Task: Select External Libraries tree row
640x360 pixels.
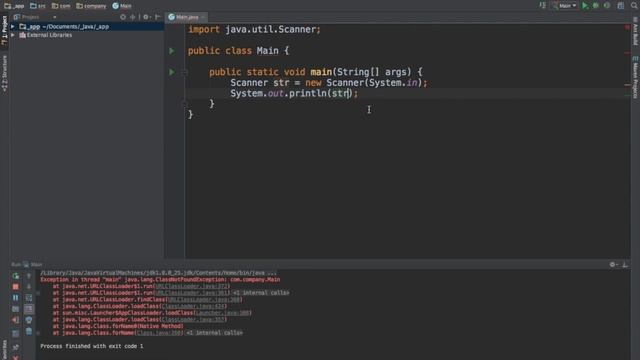Action: 87,35
